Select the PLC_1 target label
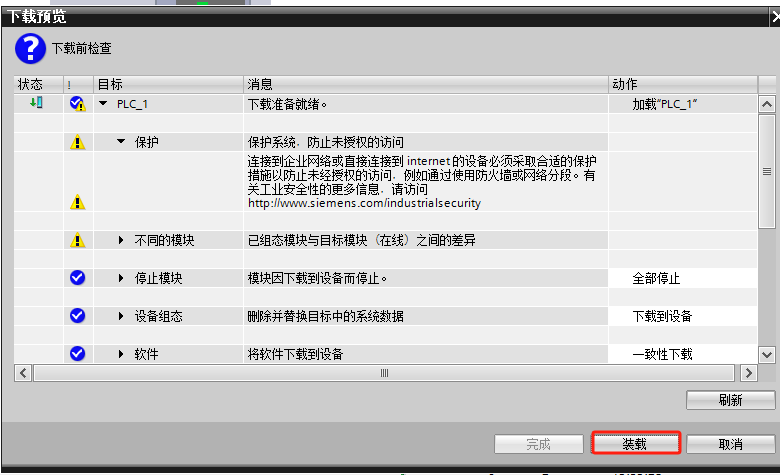The width and height of the screenshot is (780, 475). (x=132, y=104)
